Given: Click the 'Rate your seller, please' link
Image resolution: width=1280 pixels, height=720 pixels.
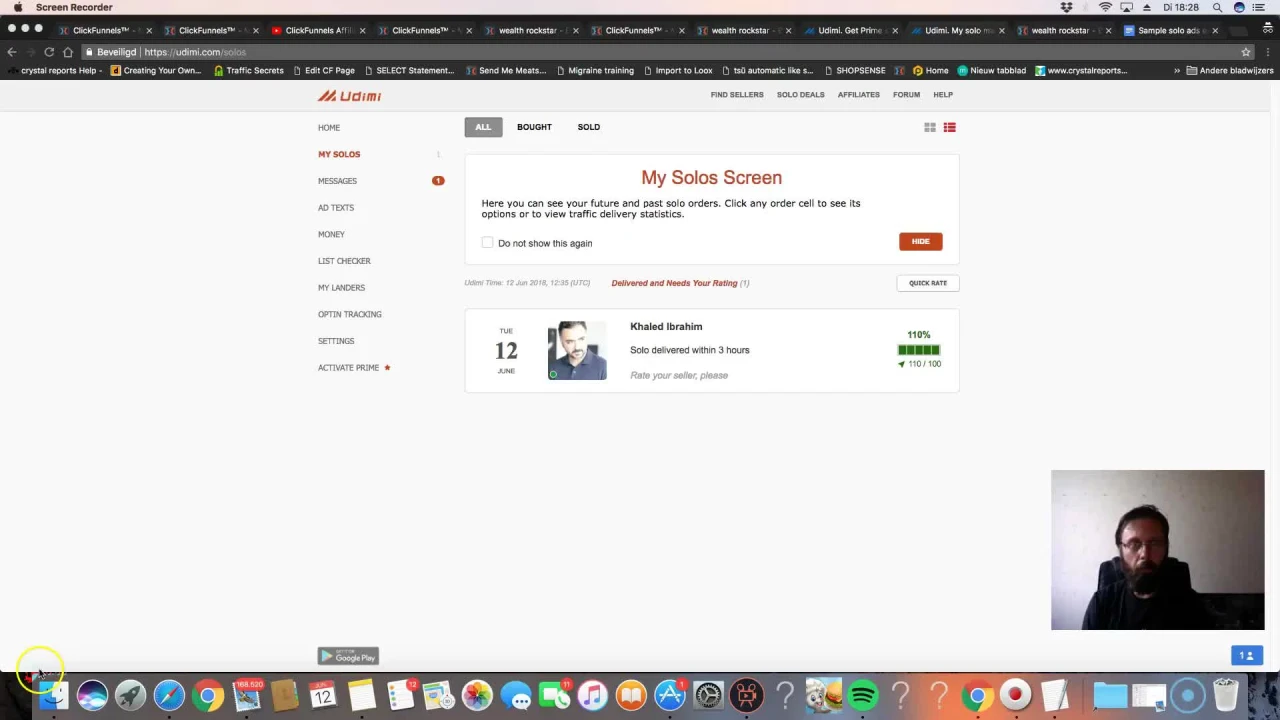Looking at the screenshot, I should (679, 375).
